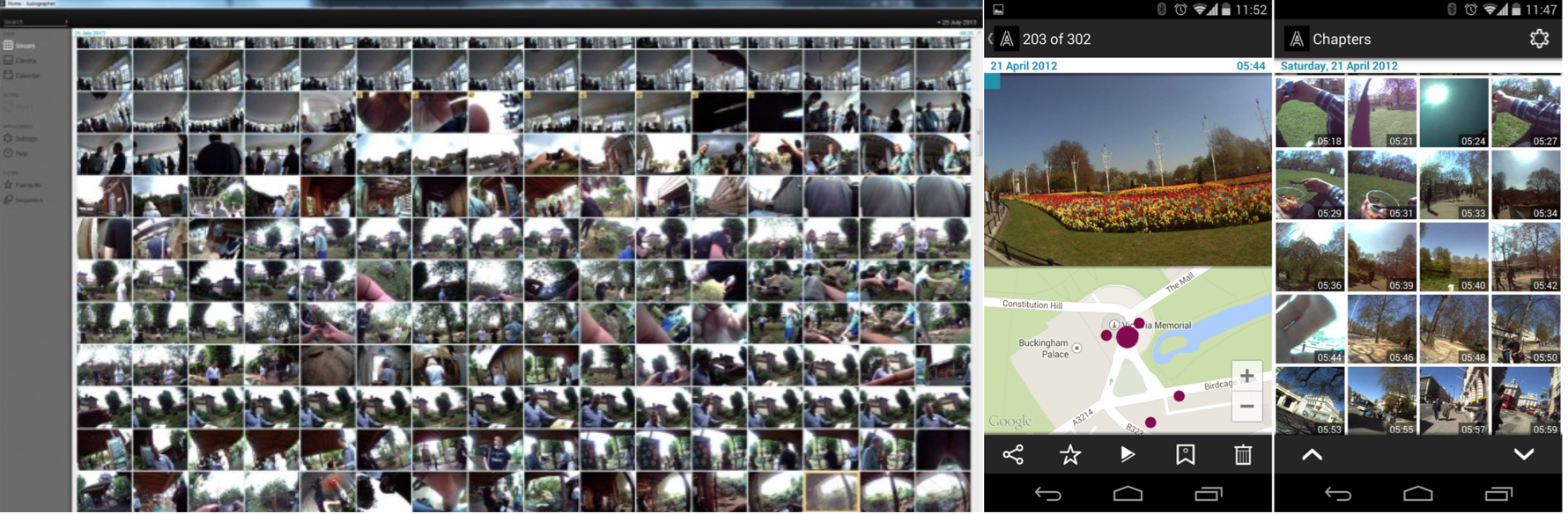Open the Cinema view in desktop sidebar

tap(19, 60)
